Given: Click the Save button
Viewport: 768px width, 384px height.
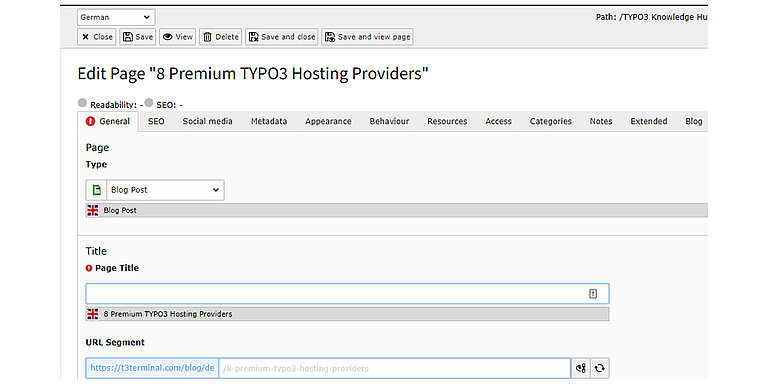Looking at the screenshot, I should (138, 37).
